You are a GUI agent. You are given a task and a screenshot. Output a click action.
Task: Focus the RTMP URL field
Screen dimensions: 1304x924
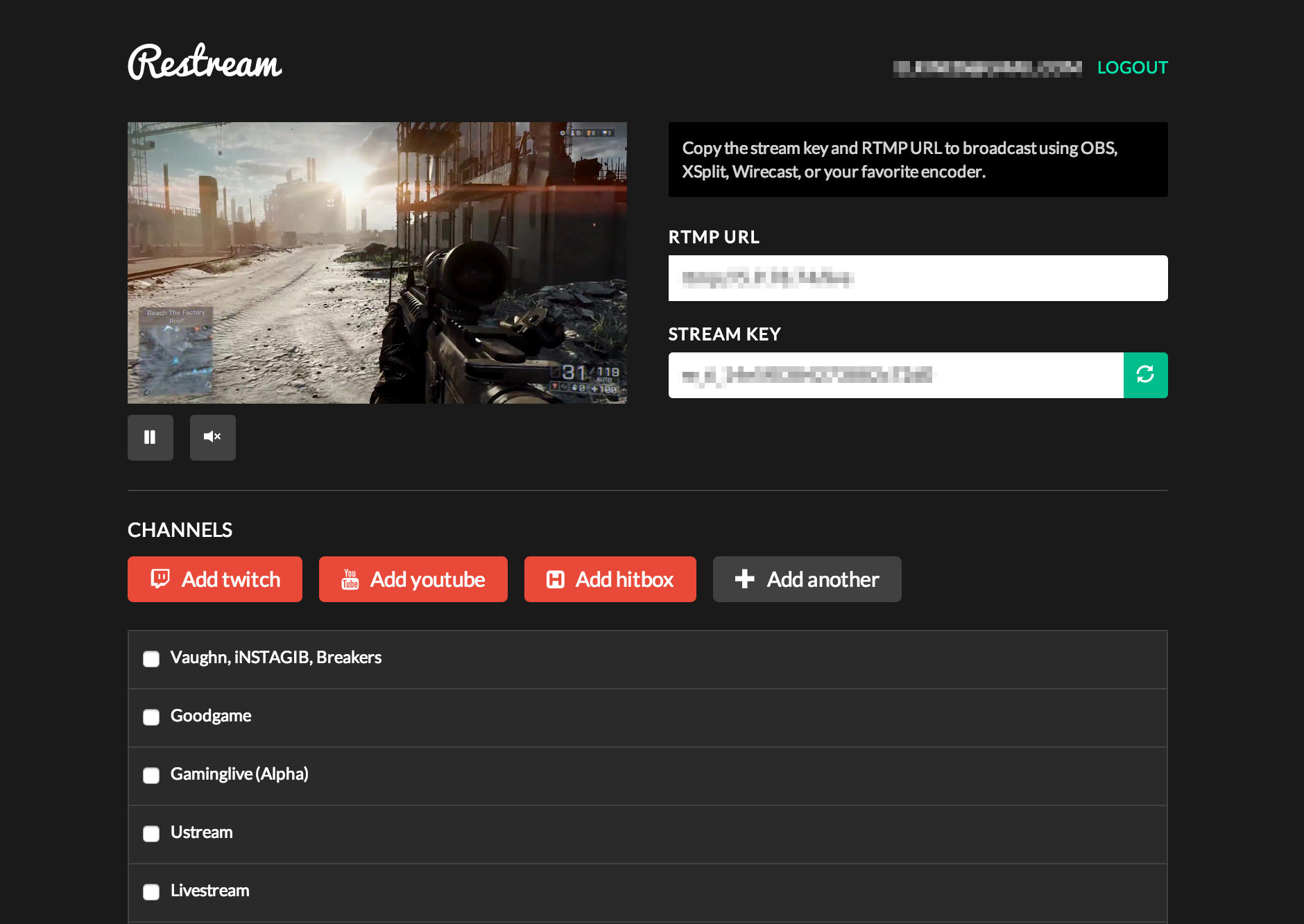(x=917, y=278)
